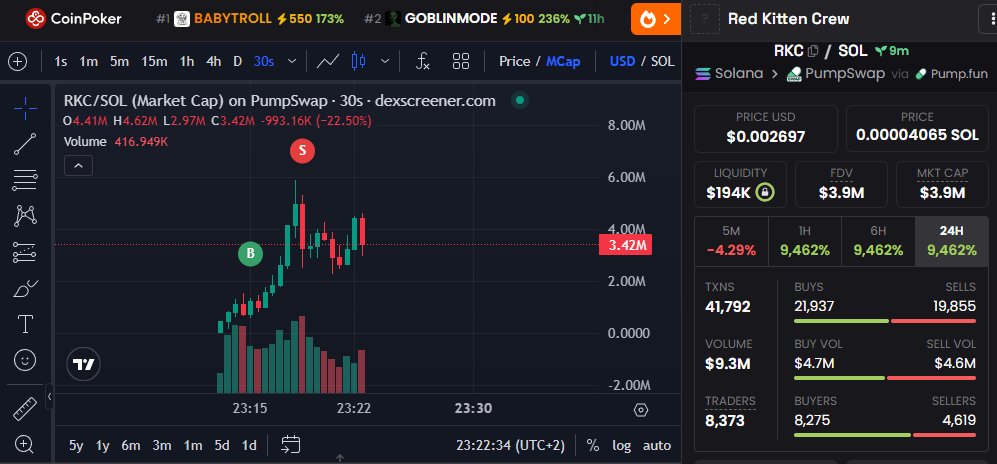Select the 1s timeframe
Screen dimensions: 997x464
(x=61, y=62)
